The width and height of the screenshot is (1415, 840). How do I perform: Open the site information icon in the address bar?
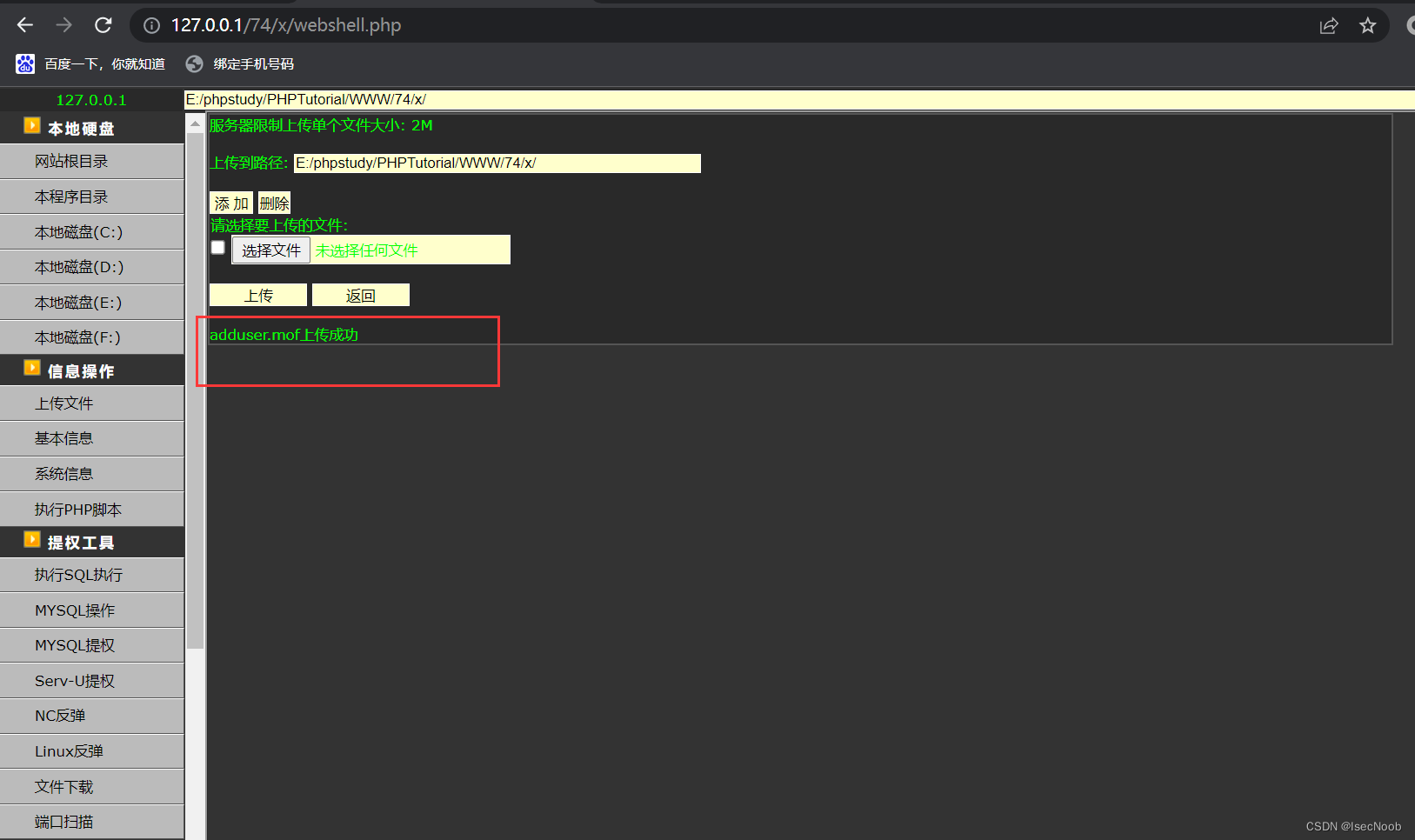[152, 26]
